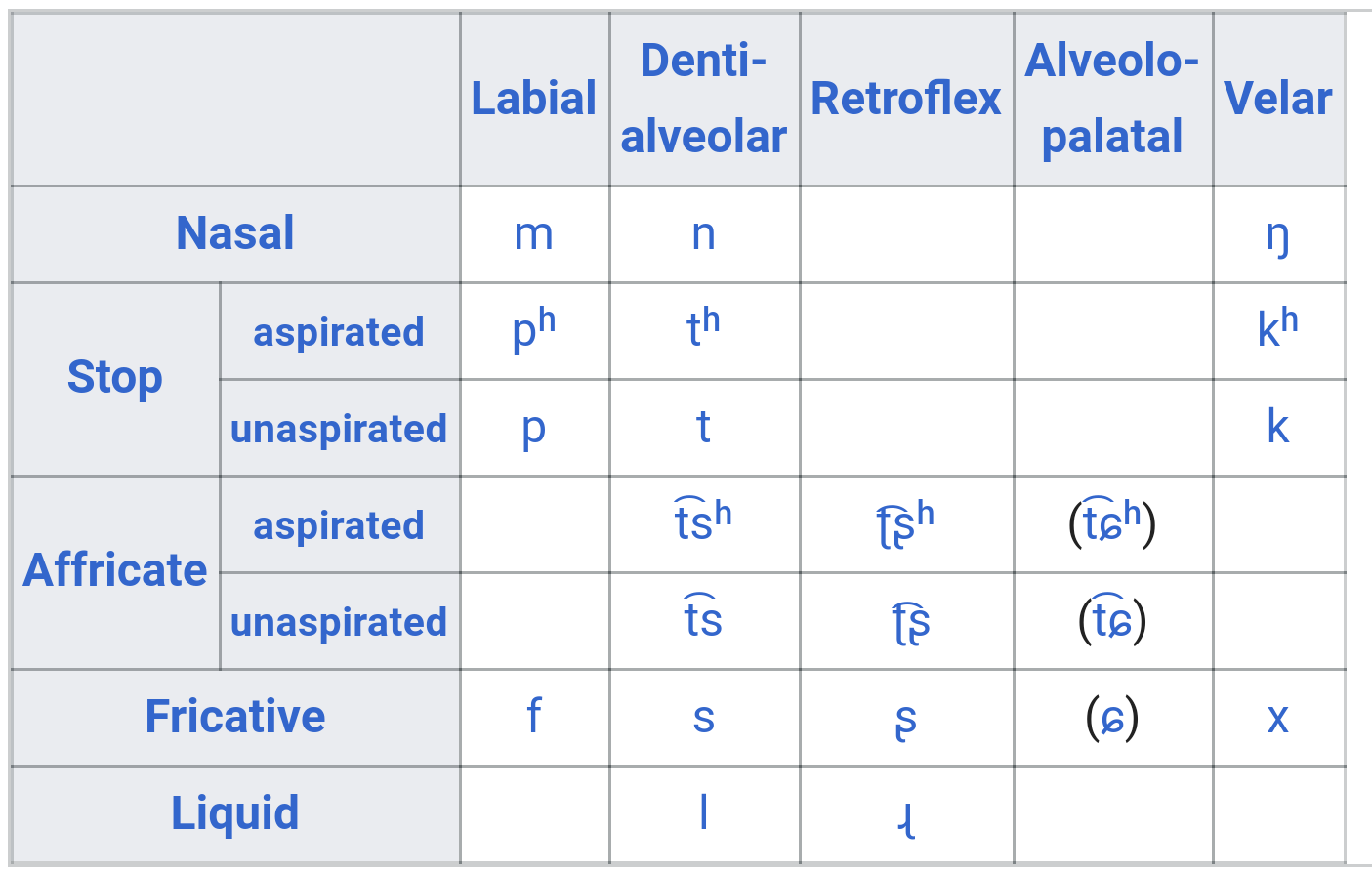Image resolution: width=1372 pixels, height=873 pixels.
Task: Click the Retroflex column header
Action: (905, 99)
